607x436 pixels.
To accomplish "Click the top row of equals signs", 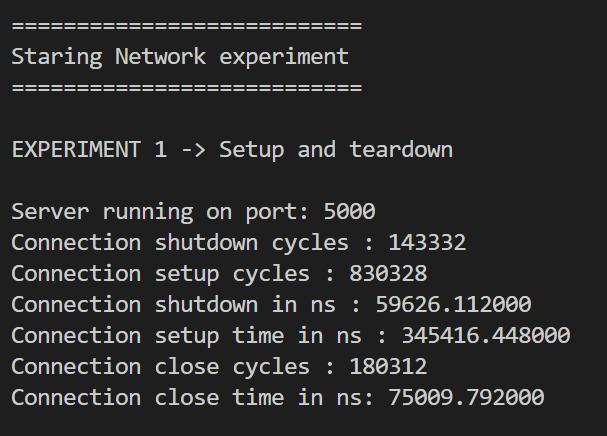I will pyautogui.click(x=187, y=26).
